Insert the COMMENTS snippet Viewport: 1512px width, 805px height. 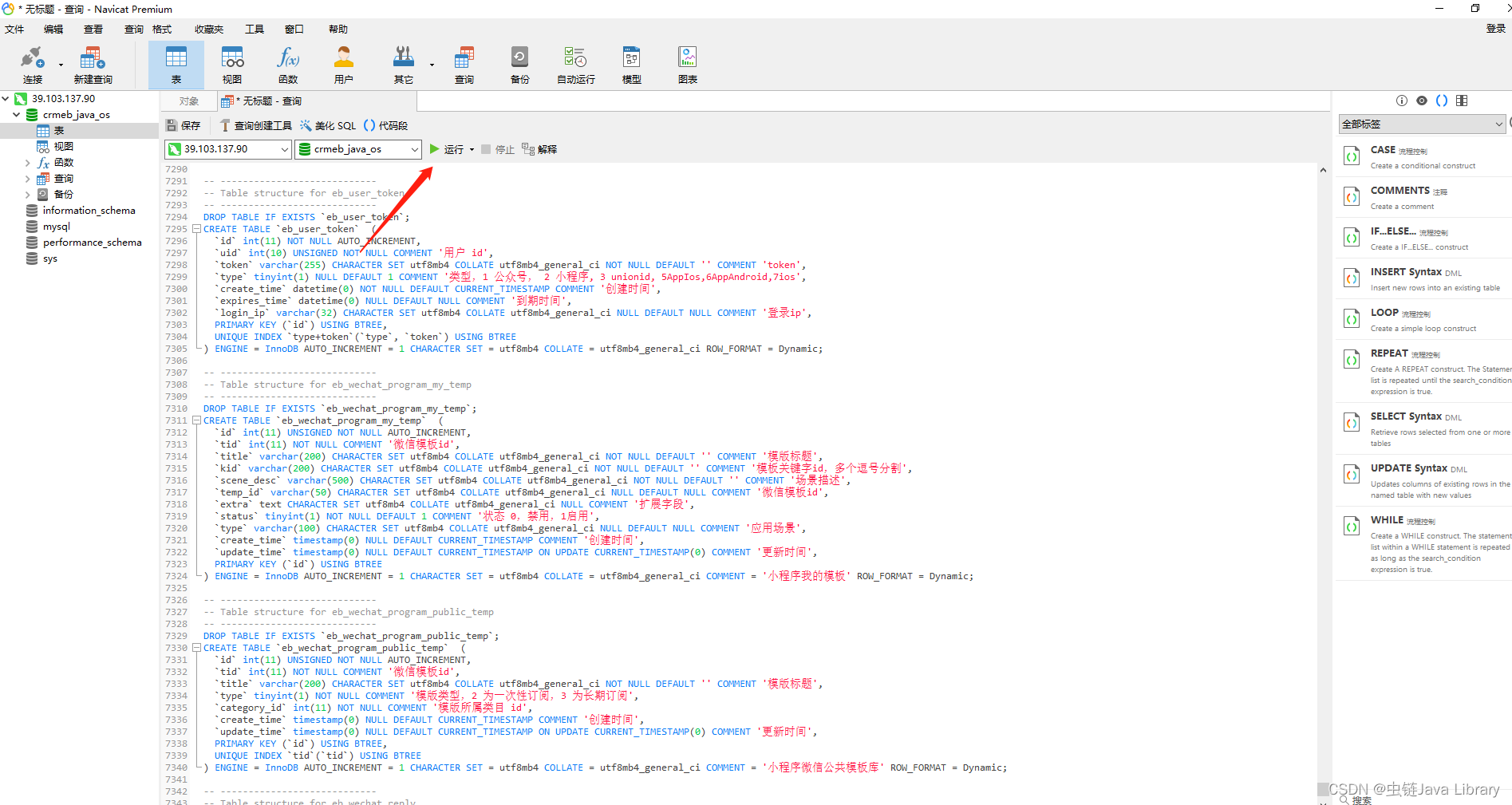click(x=1424, y=197)
